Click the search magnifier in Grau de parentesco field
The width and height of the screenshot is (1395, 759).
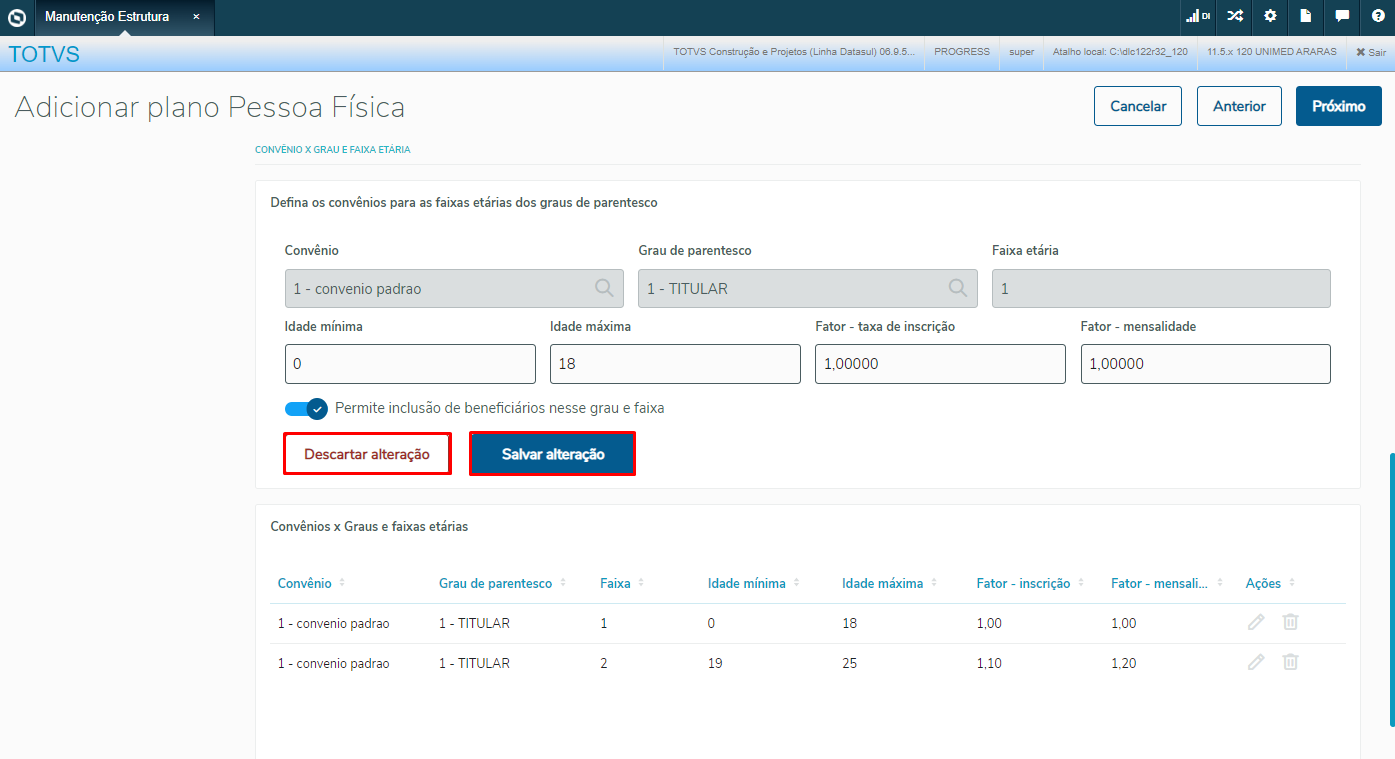coord(957,288)
